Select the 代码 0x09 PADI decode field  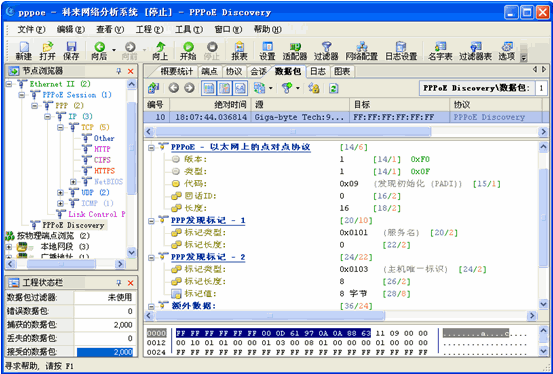[336, 184]
